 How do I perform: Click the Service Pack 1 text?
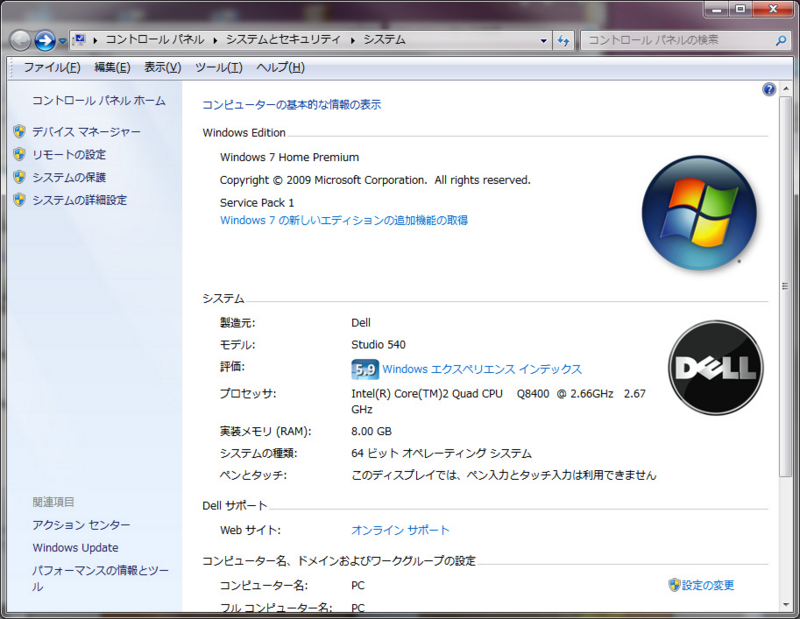[x=257, y=203]
